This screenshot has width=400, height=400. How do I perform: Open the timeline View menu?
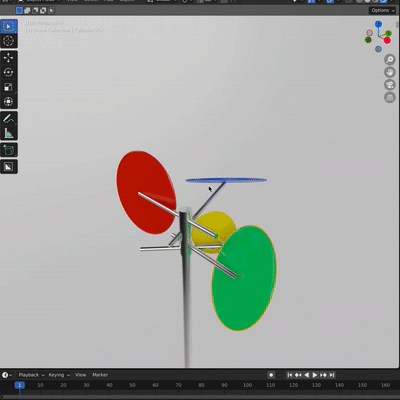[80, 375]
